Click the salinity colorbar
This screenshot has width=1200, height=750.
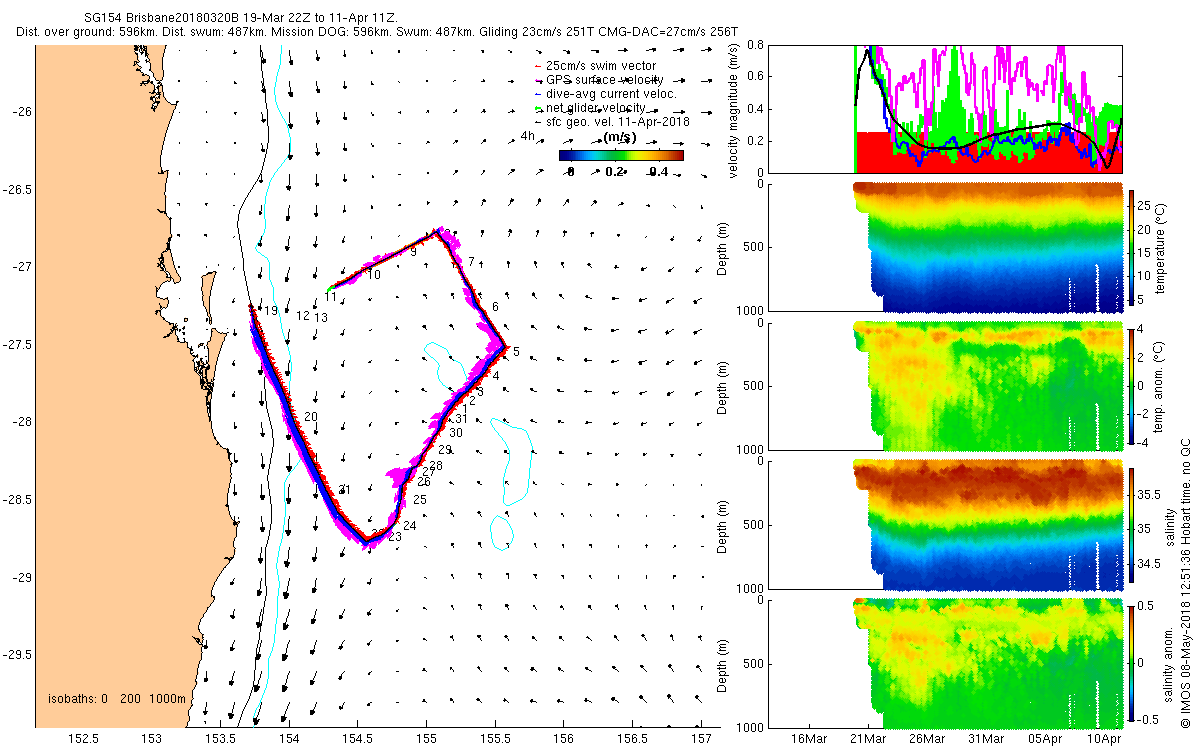(1133, 524)
